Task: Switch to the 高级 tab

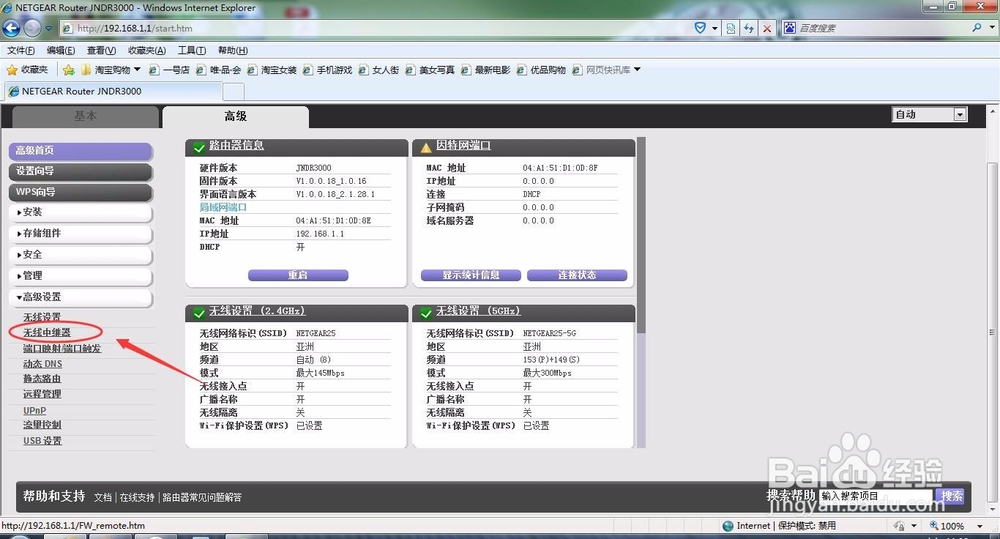Action: tap(235, 116)
